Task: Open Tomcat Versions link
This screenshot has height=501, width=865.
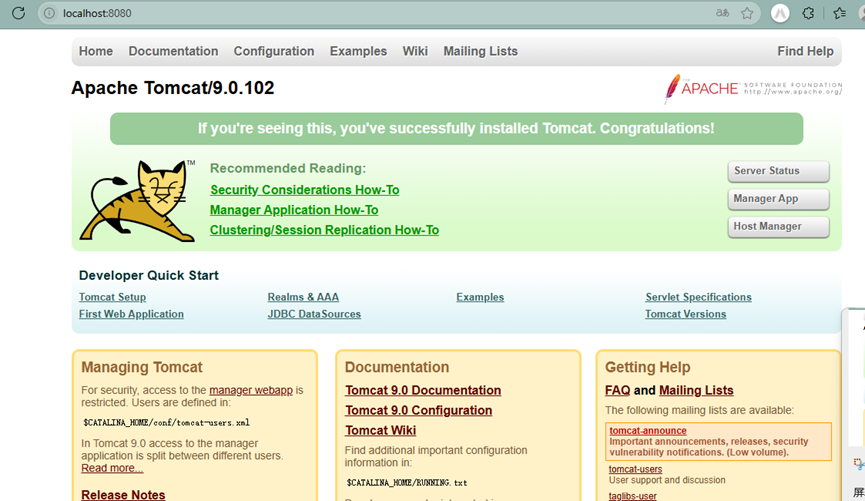Action: coord(686,314)
